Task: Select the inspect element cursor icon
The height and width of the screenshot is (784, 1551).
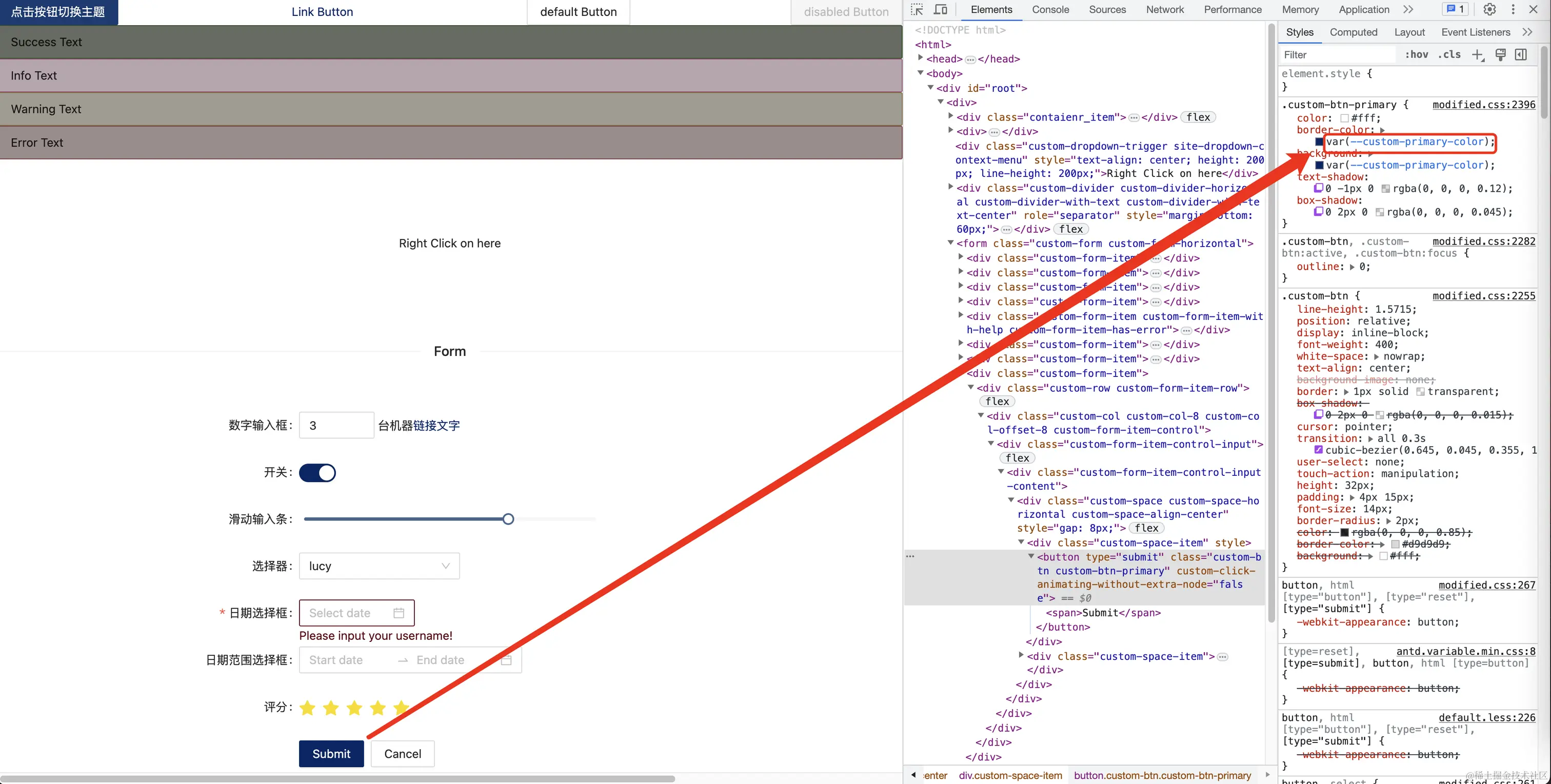Action: click(918, 9)
